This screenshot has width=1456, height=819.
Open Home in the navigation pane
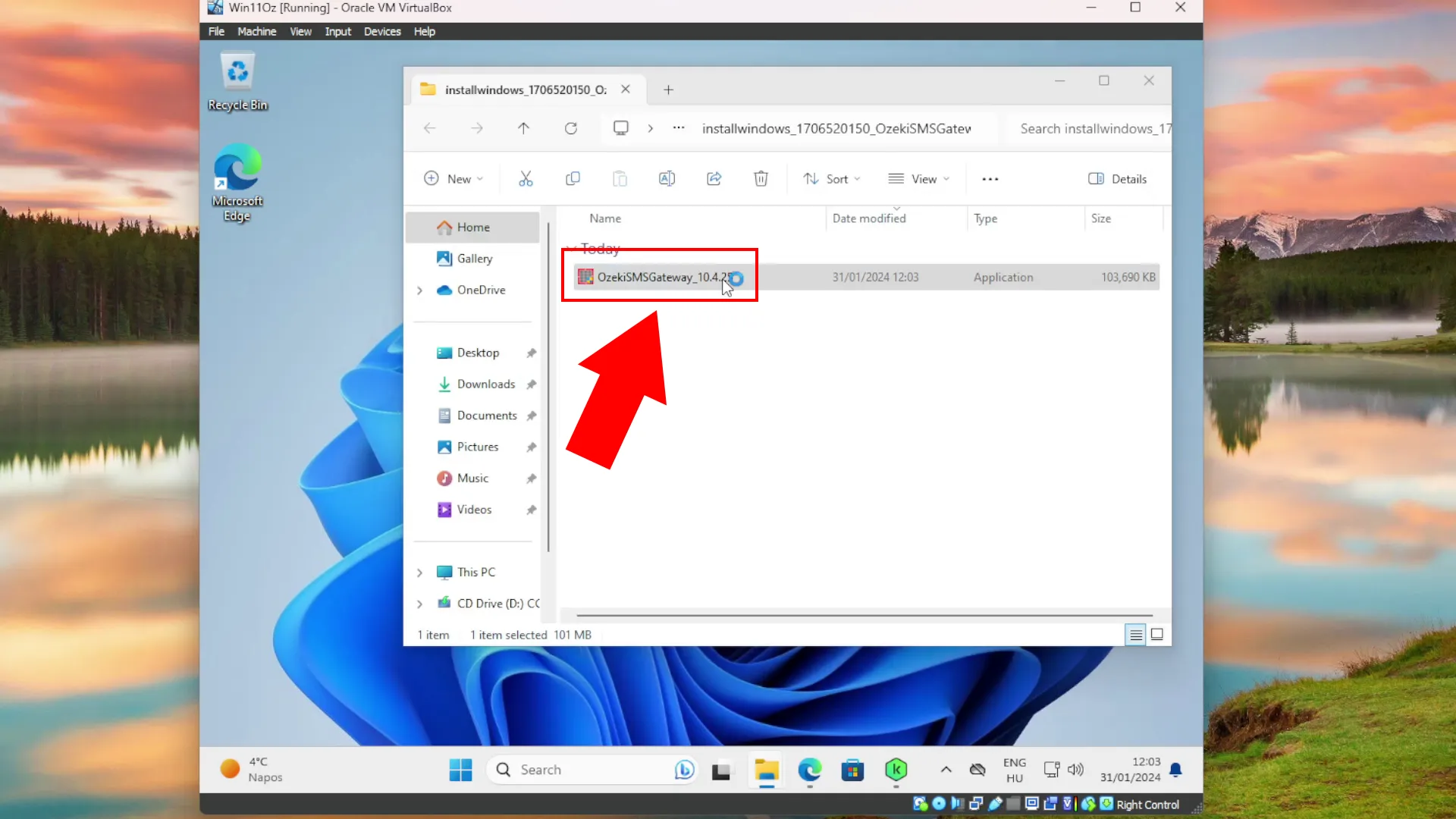472,227
